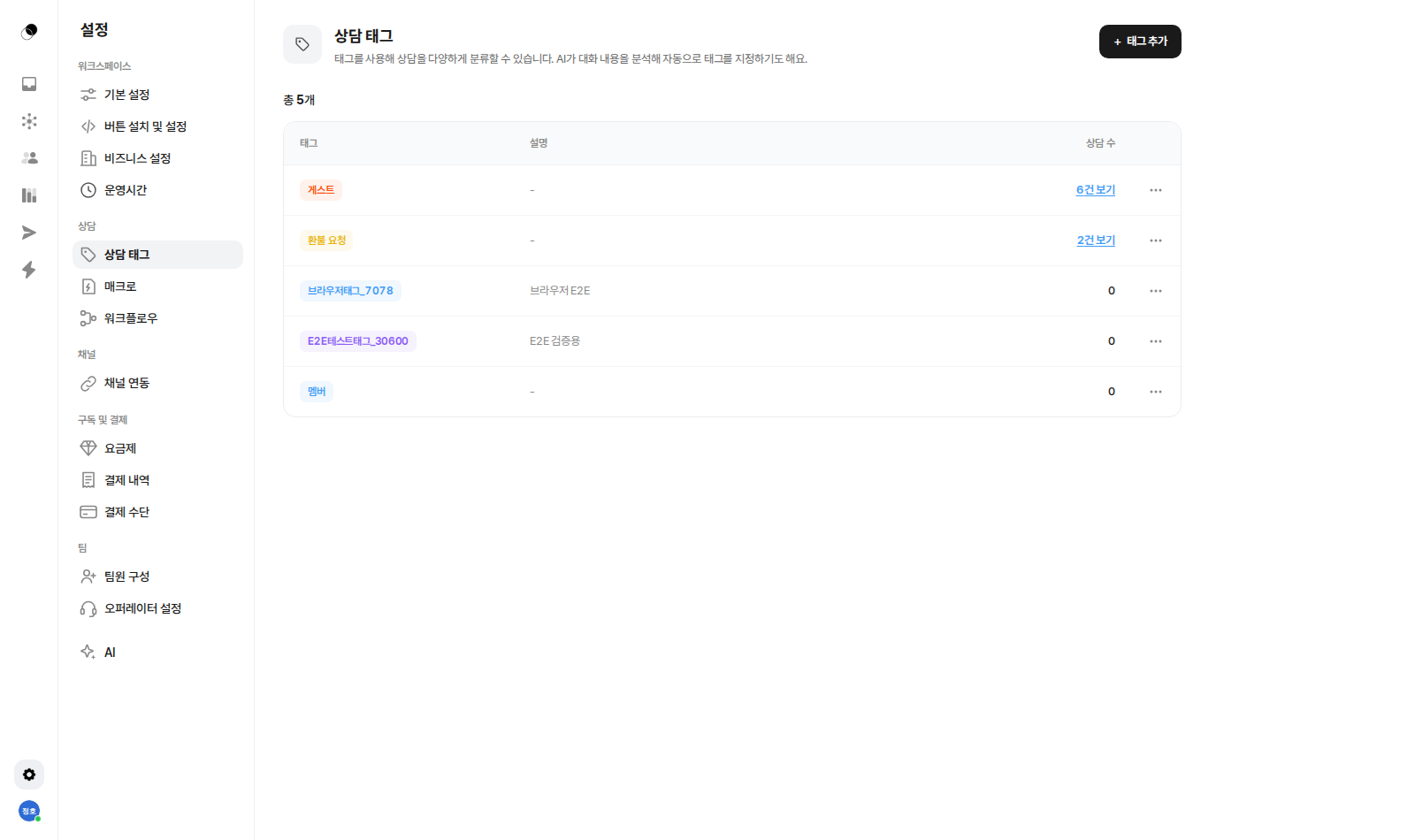
Task: Open the lightning bolt icon in left rail
Action: (x=29, y=270)
